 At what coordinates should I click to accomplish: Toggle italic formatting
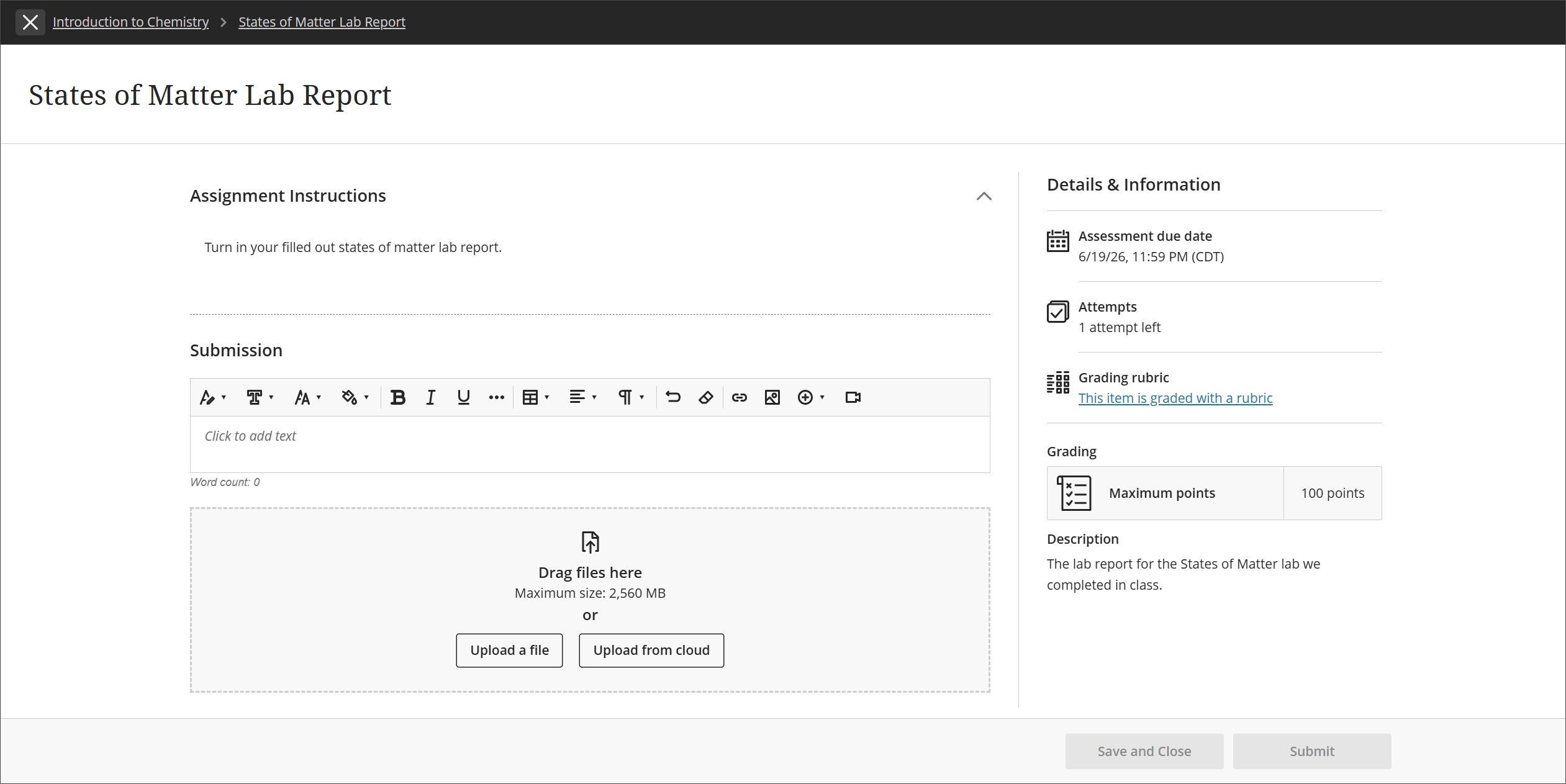(430, 397)
